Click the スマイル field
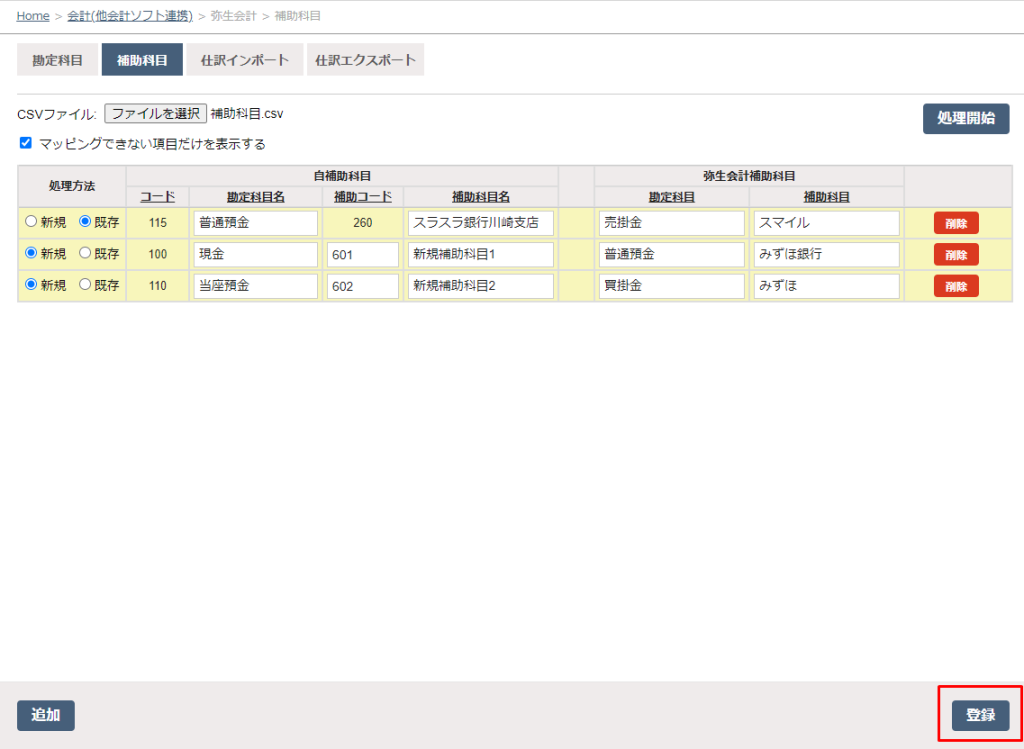Screen dimensions: 1024x749 coord(826,223)
